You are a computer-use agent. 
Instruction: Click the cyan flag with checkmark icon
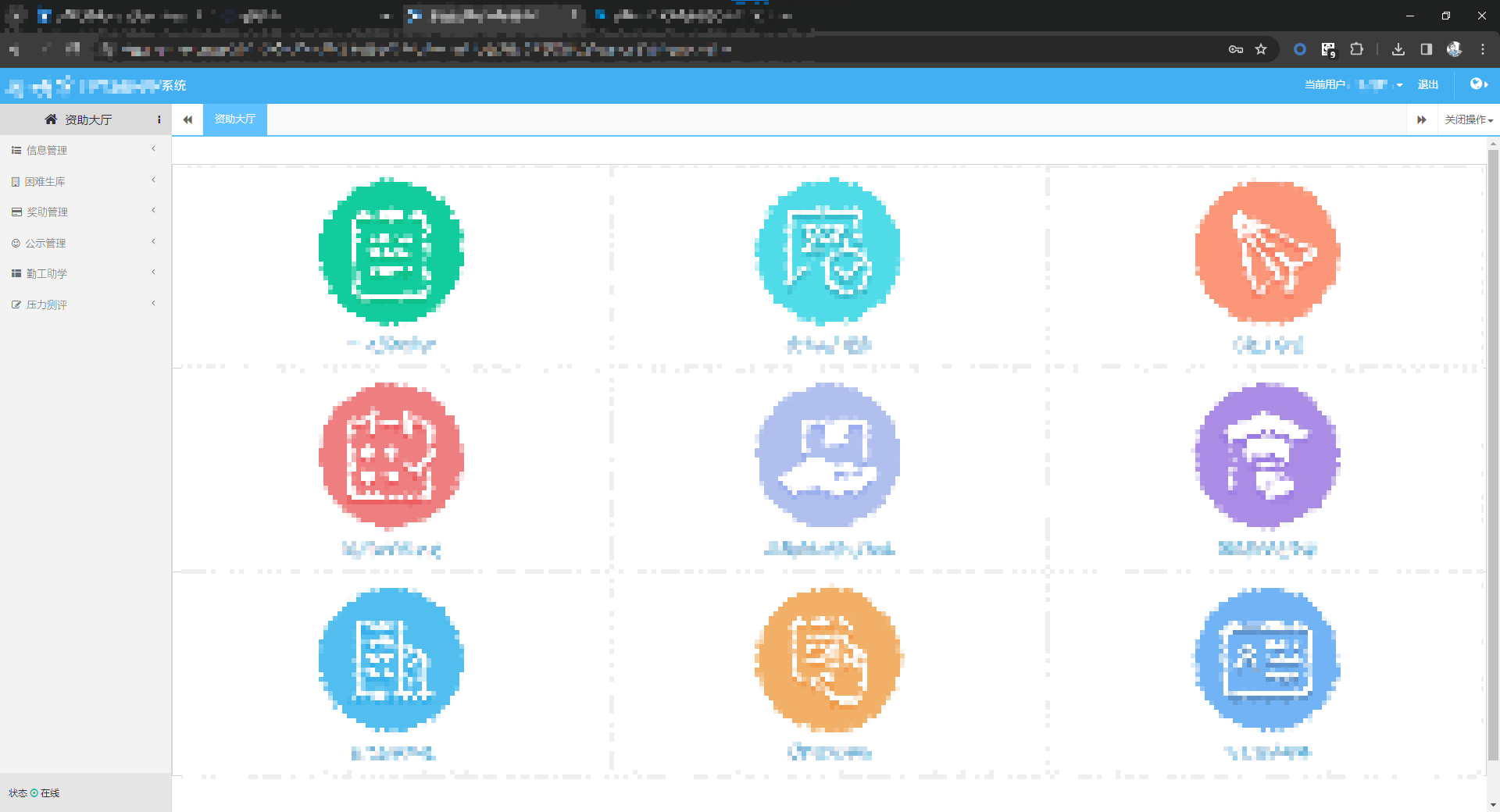tap(828, 250)
